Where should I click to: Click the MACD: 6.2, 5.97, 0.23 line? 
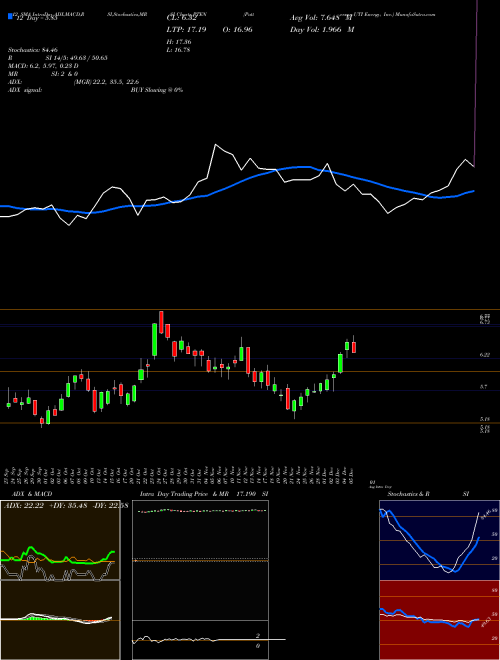click(43, 66)
